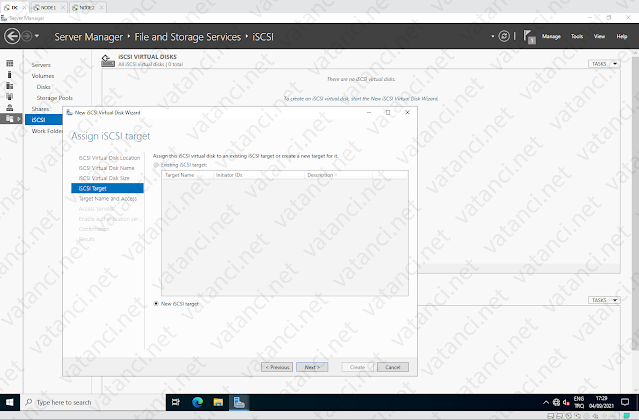
Task: Go to wizard step iSCSI Virtual Disk Name
Action: (106, 168)
